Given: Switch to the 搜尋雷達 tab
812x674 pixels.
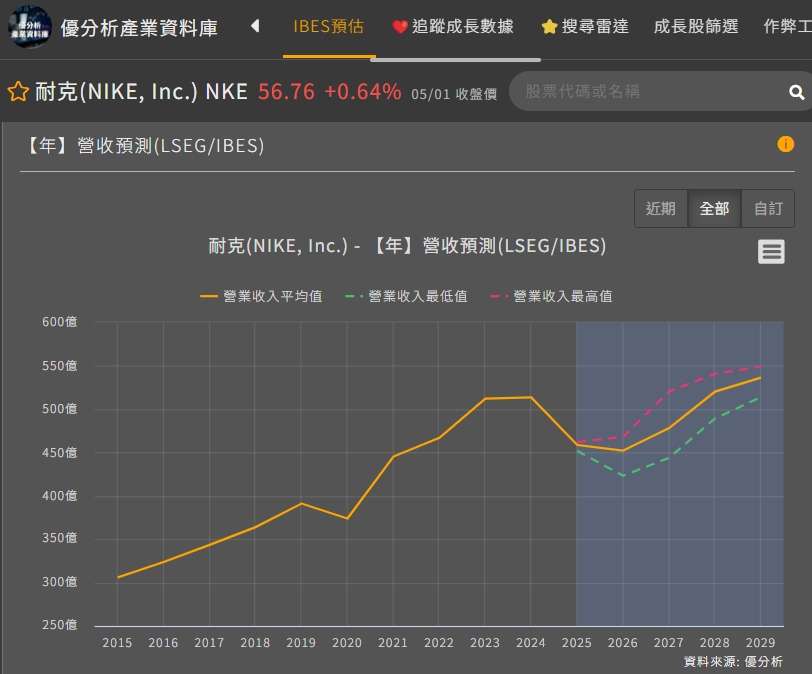Looking at the screenshot, I should pos(585,26).
